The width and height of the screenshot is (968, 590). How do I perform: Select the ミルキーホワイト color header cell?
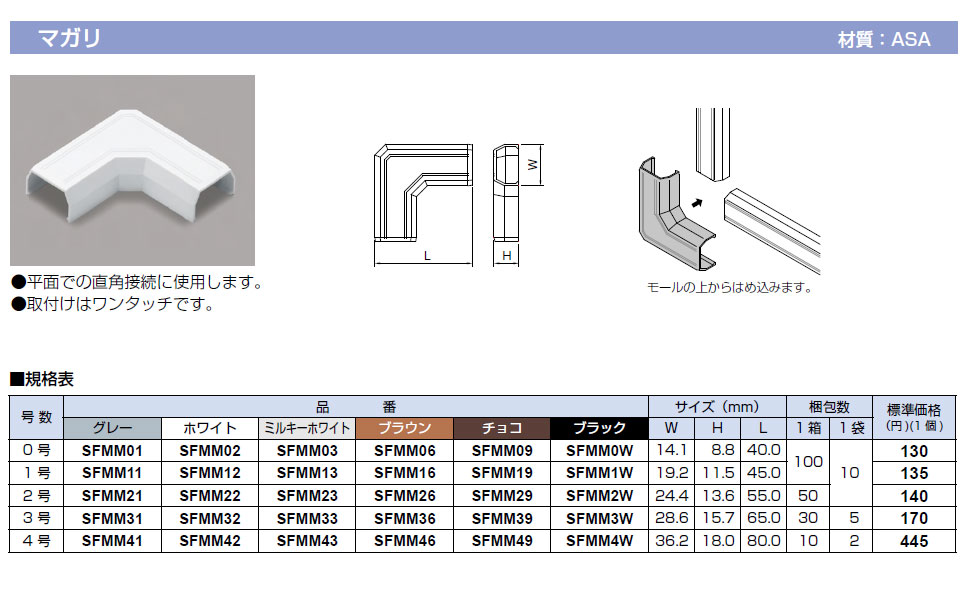(307, 428)
